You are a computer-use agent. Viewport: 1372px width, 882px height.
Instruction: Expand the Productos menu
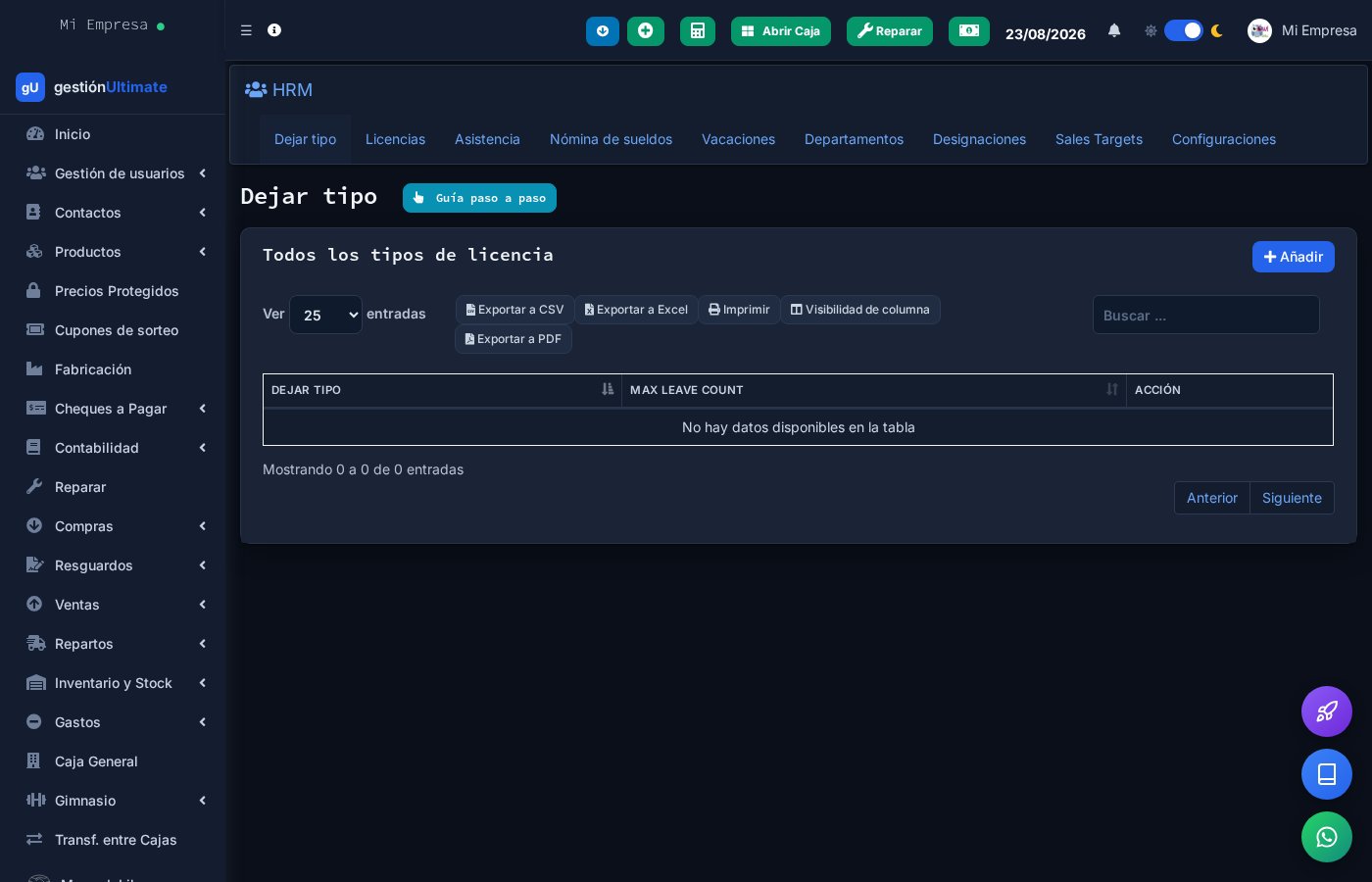click(x=113, y=252)
